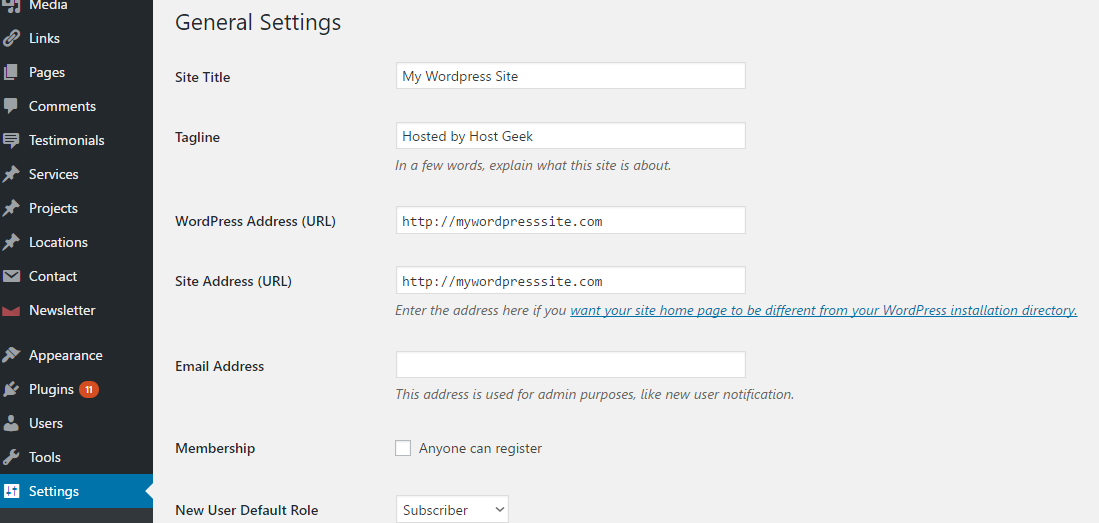Click the Links chain icon
Screen dimensions: 1099x523
coord(11,39)
